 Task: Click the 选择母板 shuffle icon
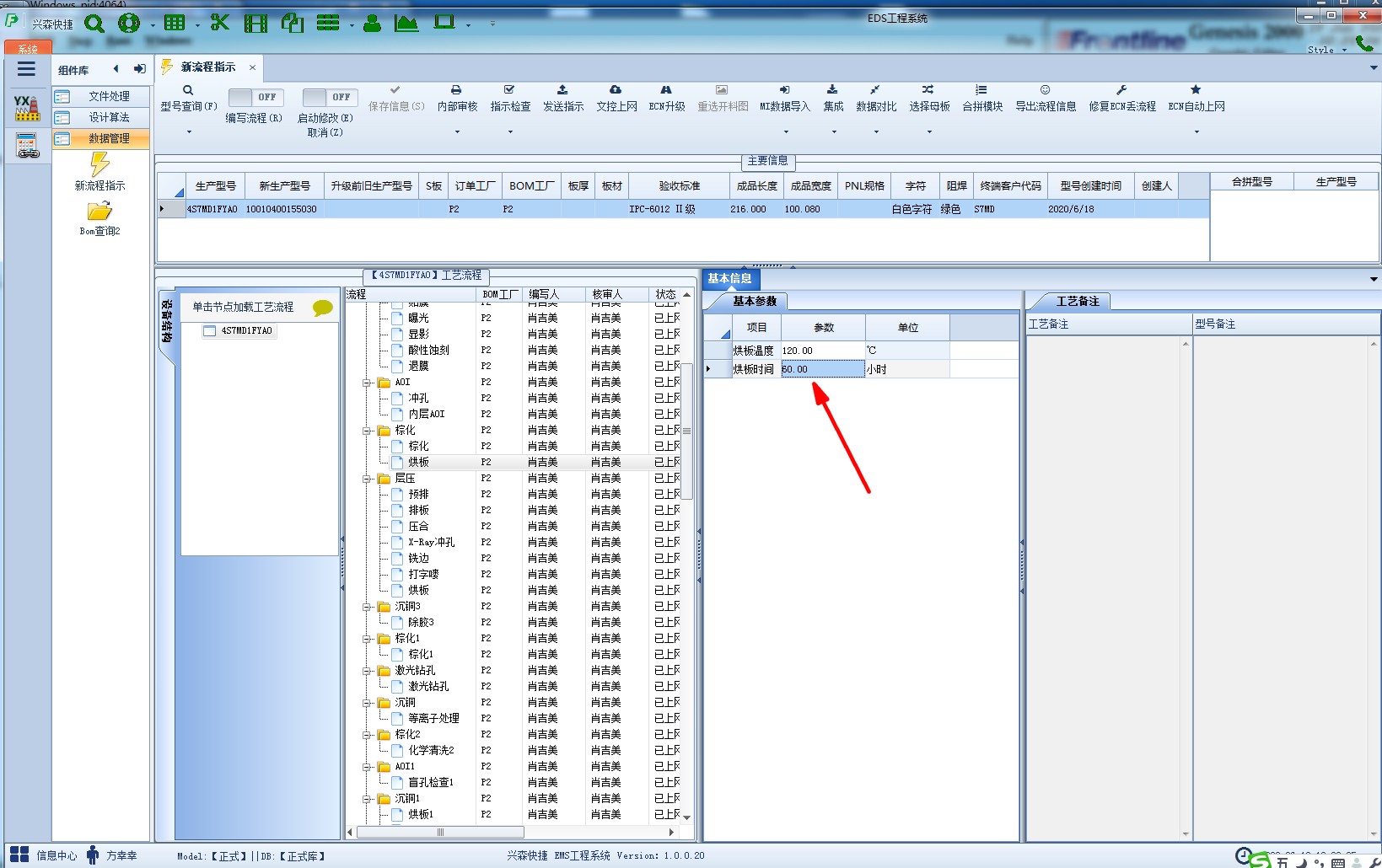pos(928,89)
